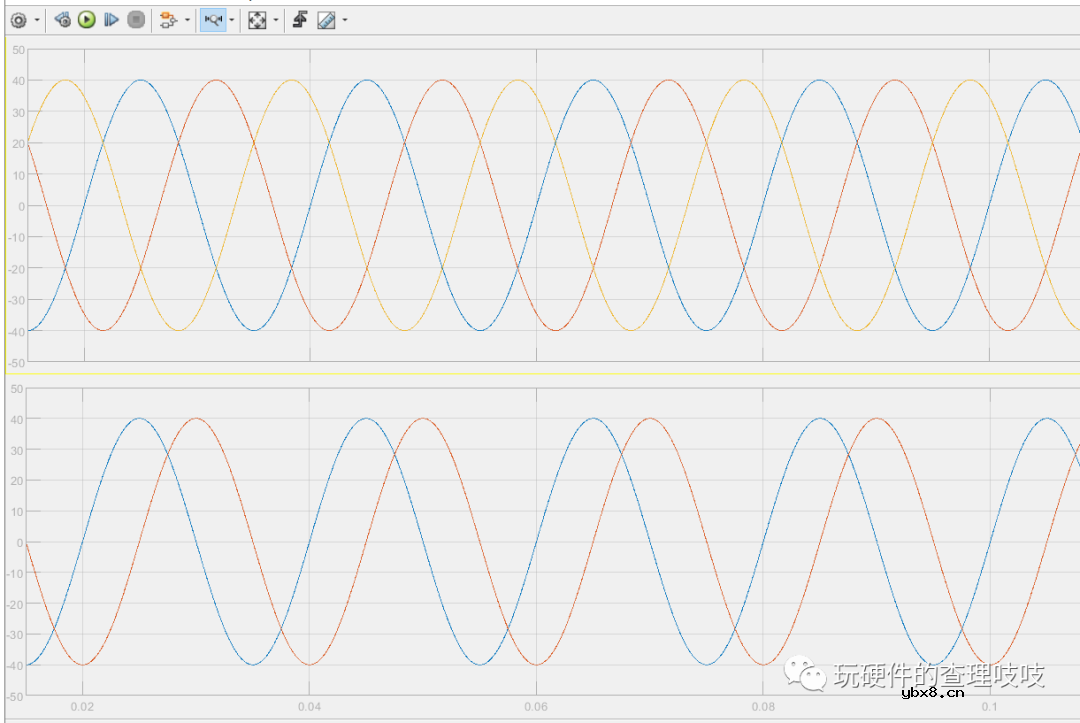Run the simulation with the green play icon
Screen dimensions: 1080x723
pos(88,18)
